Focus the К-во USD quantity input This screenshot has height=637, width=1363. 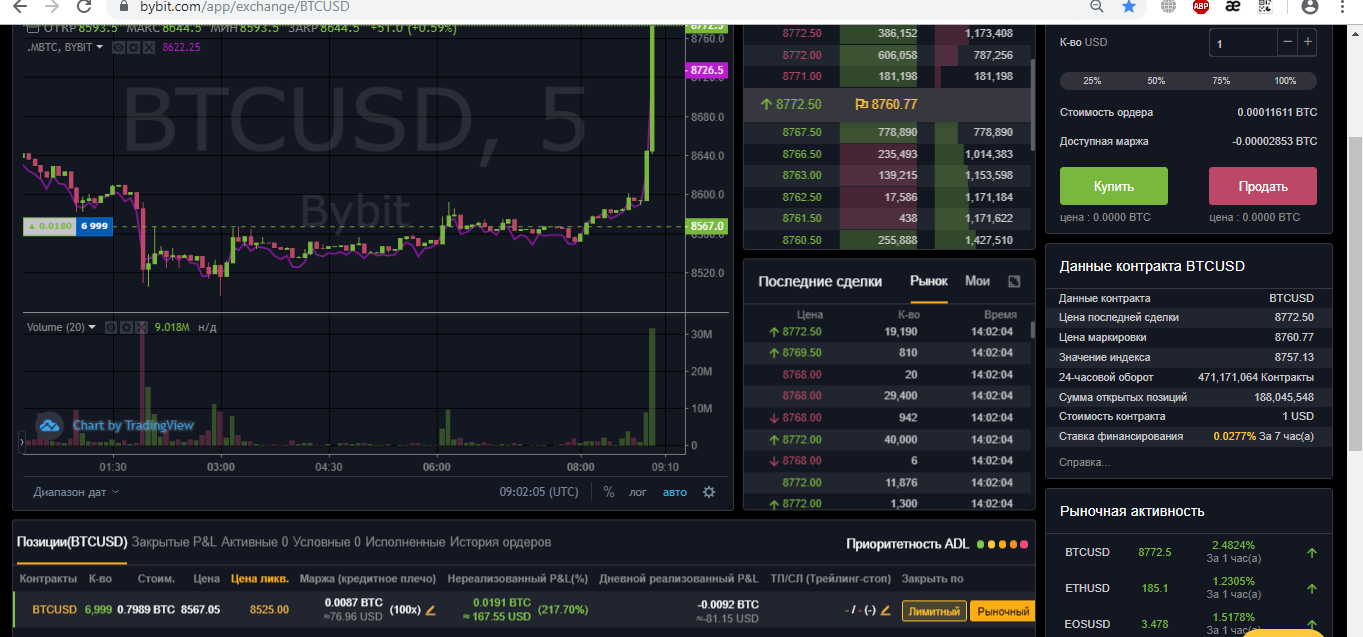pos(1243,42)
